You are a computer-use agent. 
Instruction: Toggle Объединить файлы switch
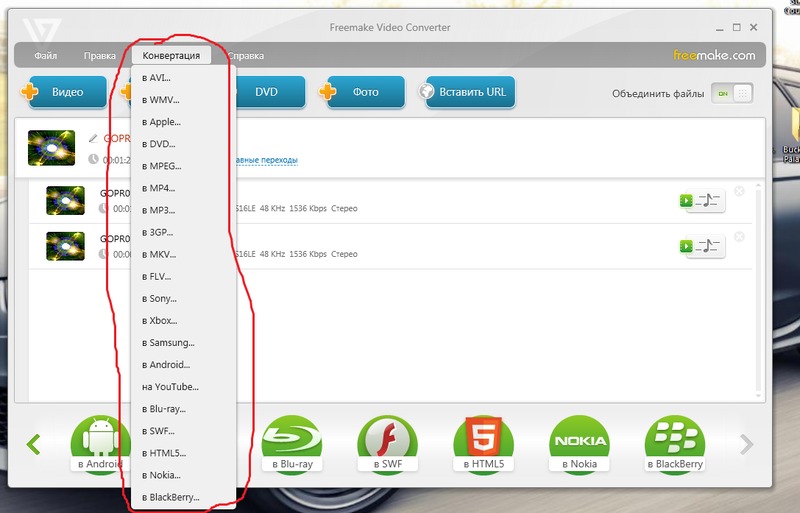point(732,93)
